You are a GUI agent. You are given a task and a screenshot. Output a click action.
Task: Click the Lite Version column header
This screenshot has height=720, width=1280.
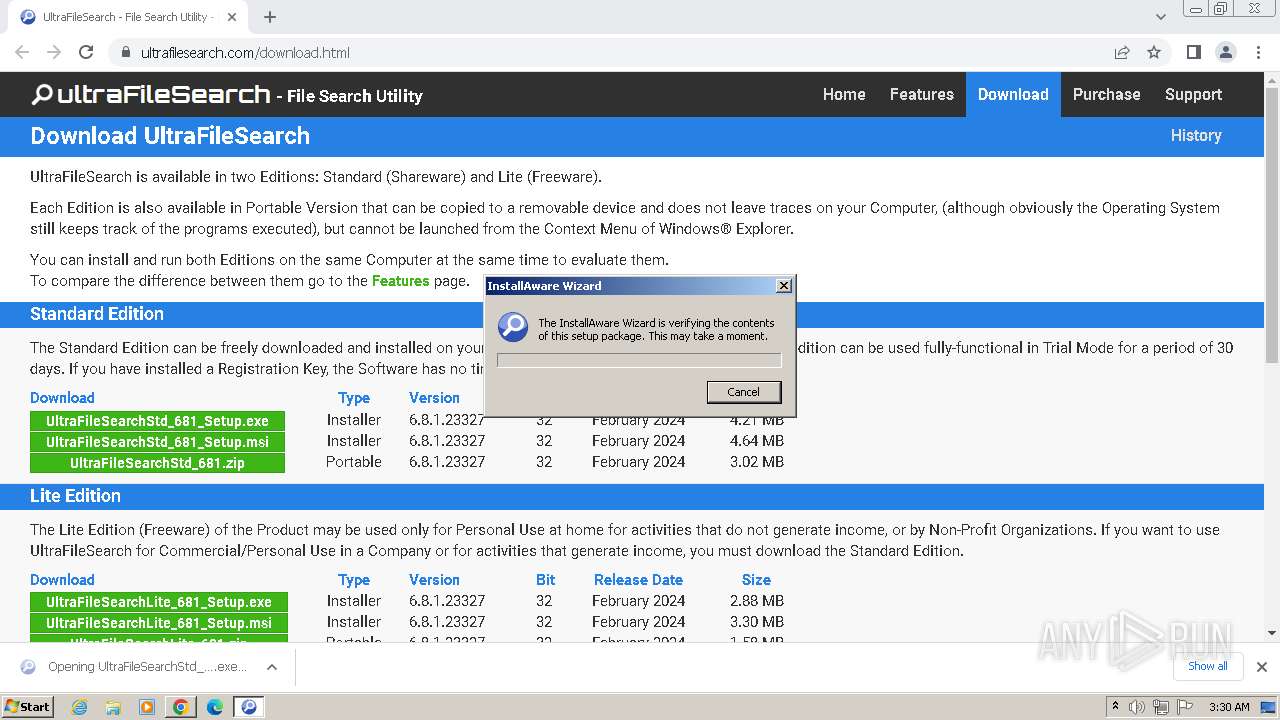(434, 580)
